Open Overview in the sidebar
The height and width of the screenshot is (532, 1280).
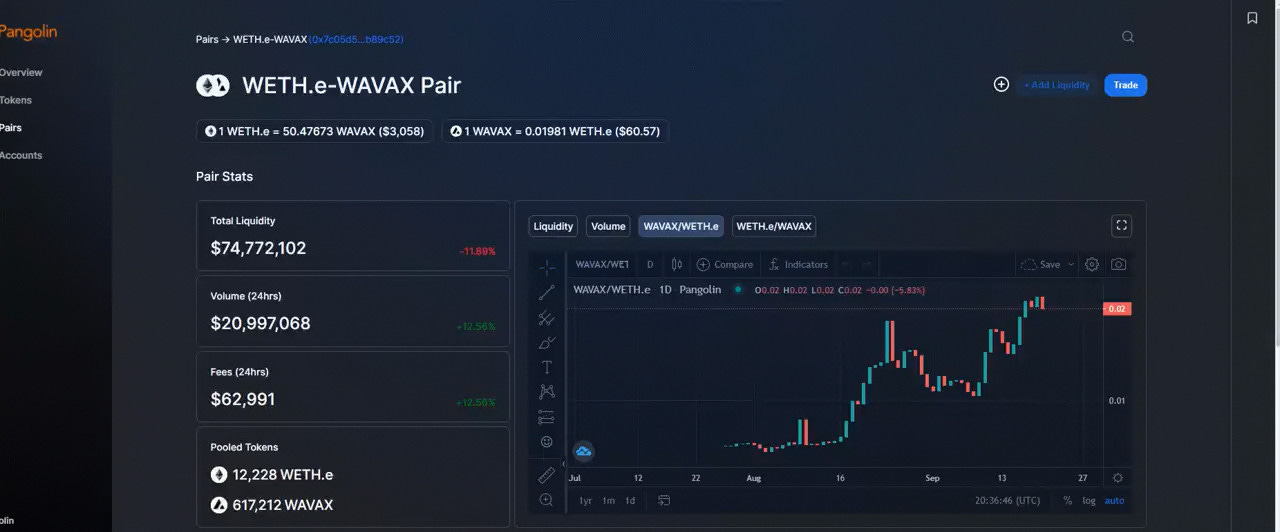click(x=21, y=73)
